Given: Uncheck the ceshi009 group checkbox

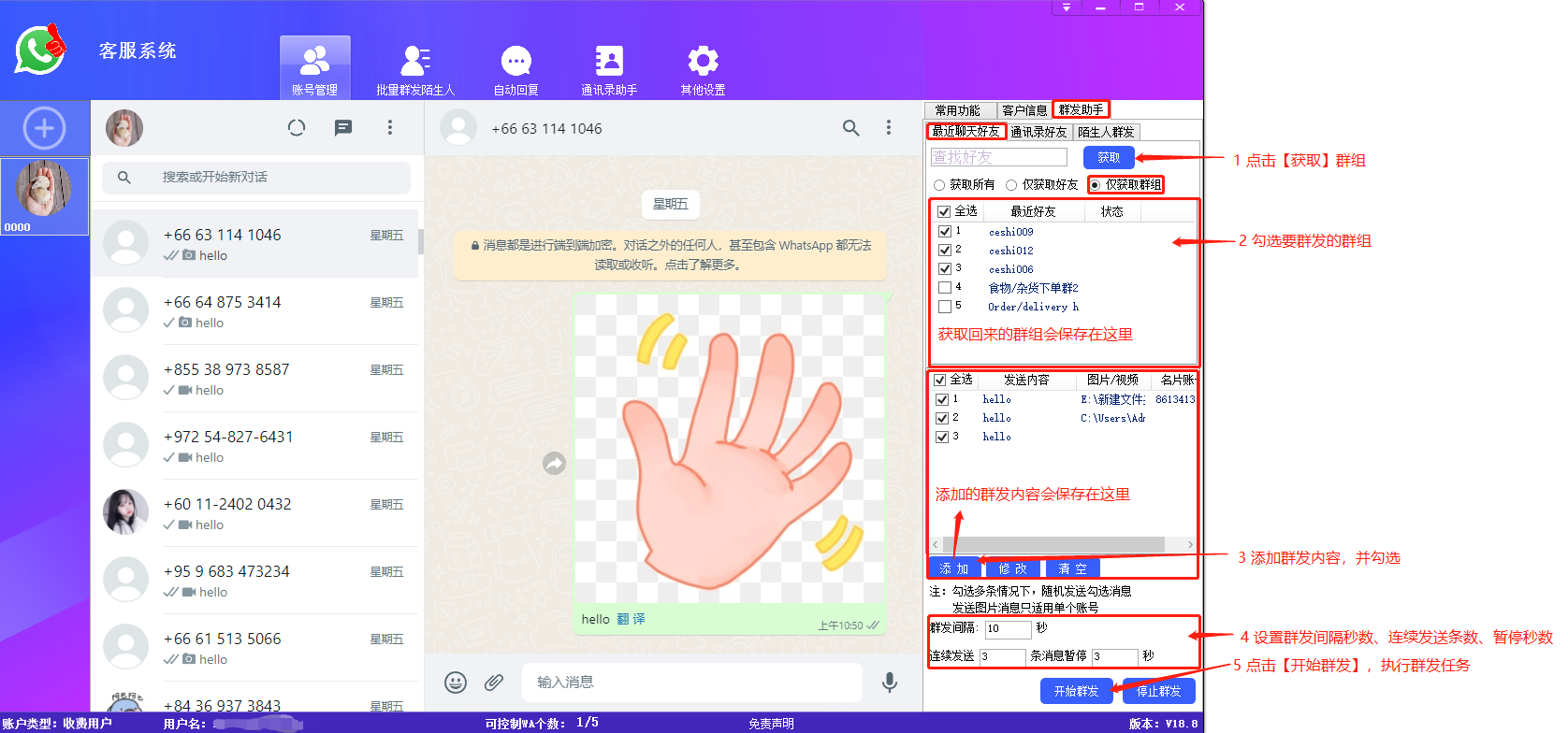Looking at the screenshot, I should (x=944, y=231).
